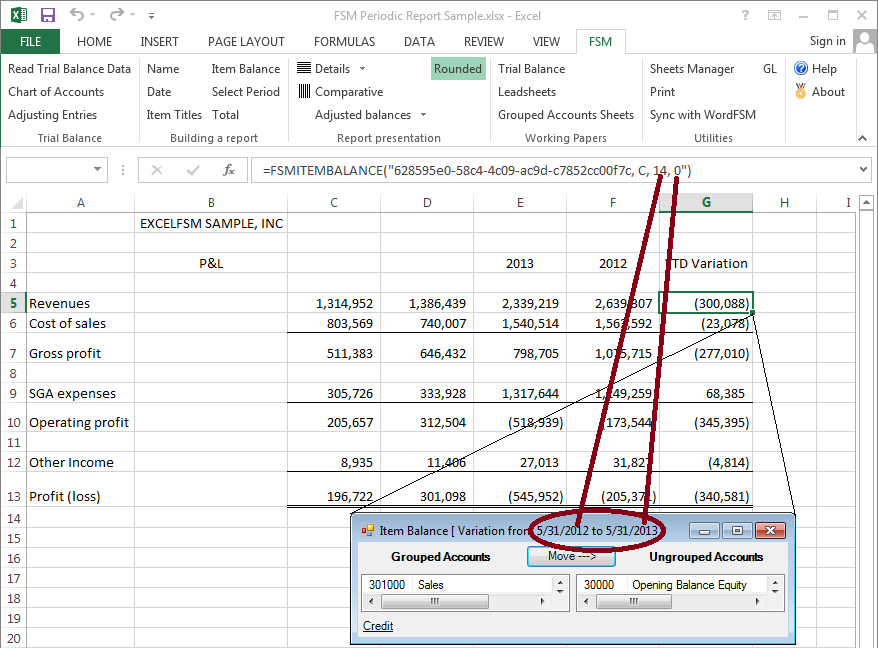Toggle the Rounded presentation option

(x=458, y=69)
